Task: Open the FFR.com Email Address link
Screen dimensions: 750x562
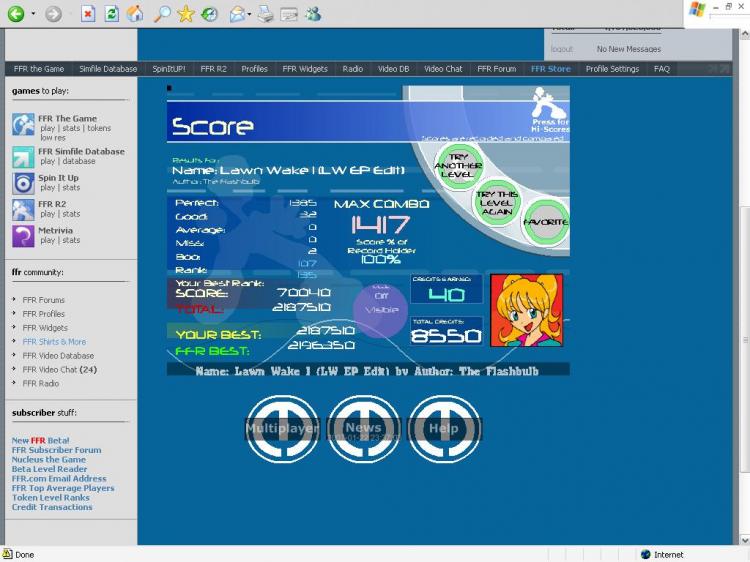Action: pyautogui.click(x=59, y=479)
